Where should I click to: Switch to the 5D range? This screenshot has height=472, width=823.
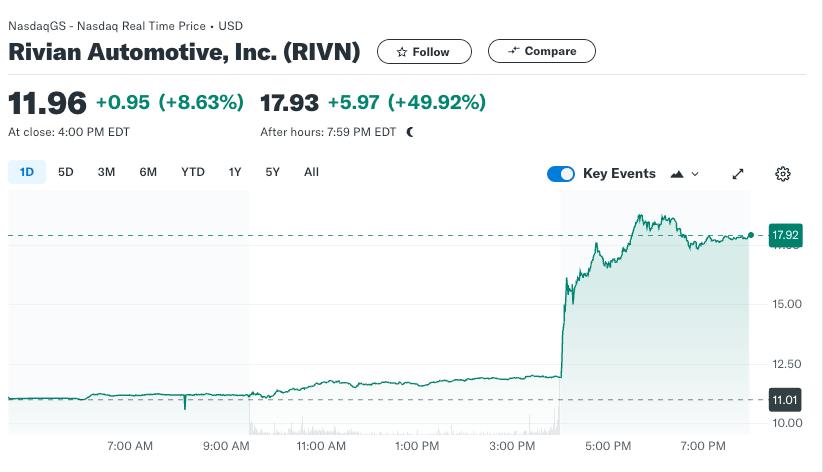pos(66,172)
